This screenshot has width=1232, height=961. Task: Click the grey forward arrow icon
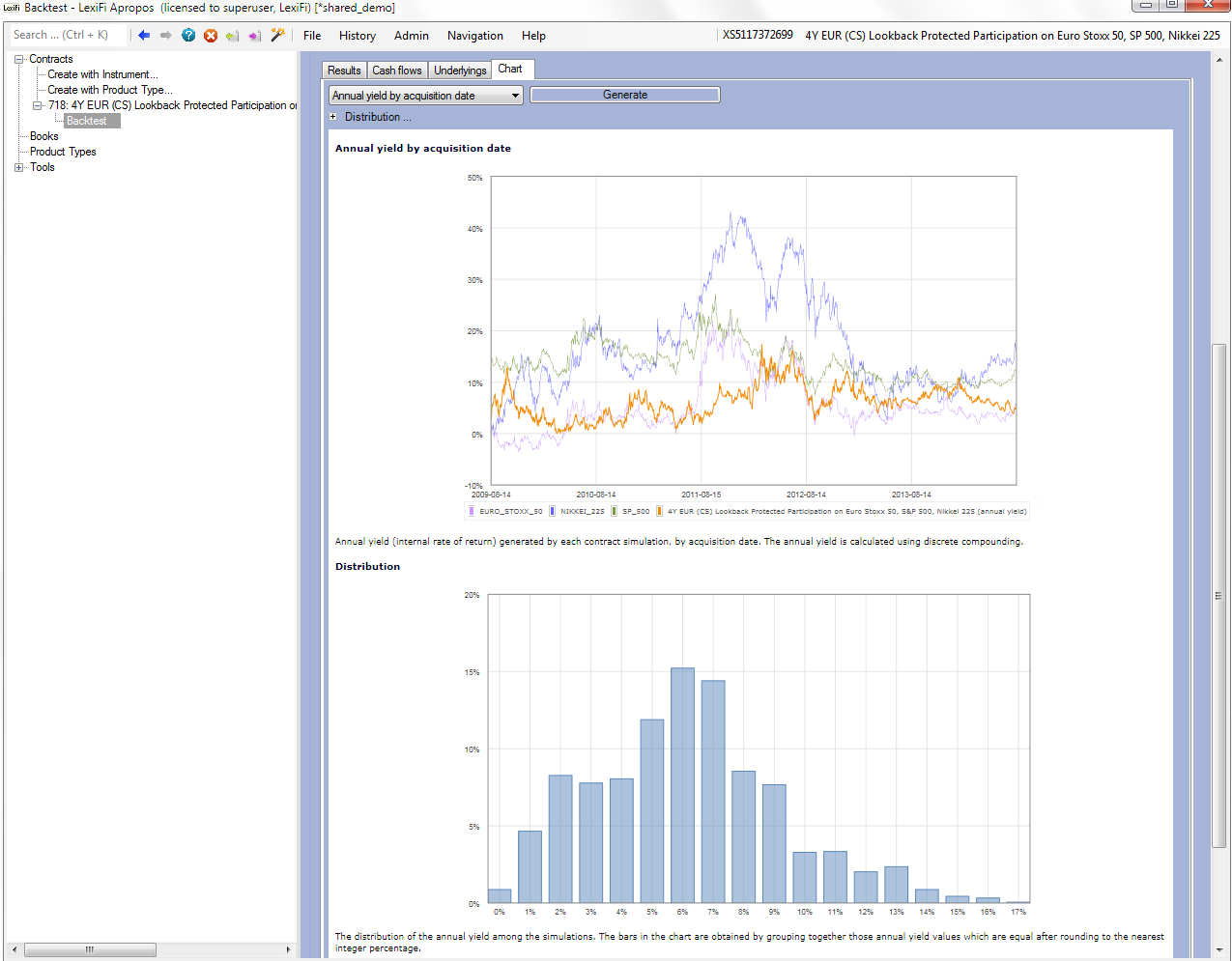(166, 35)
